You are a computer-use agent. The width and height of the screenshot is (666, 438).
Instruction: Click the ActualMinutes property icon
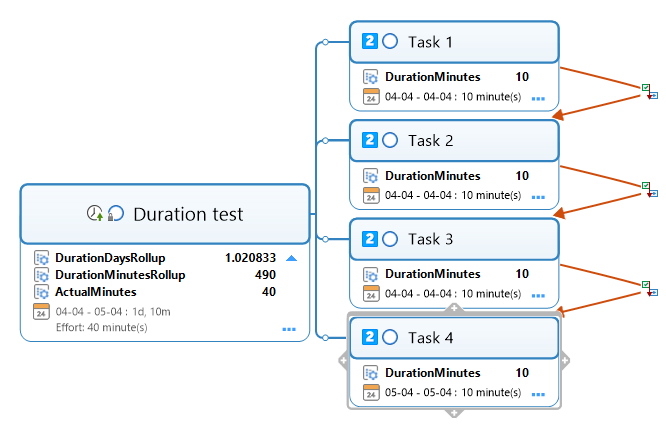point(42,292)
